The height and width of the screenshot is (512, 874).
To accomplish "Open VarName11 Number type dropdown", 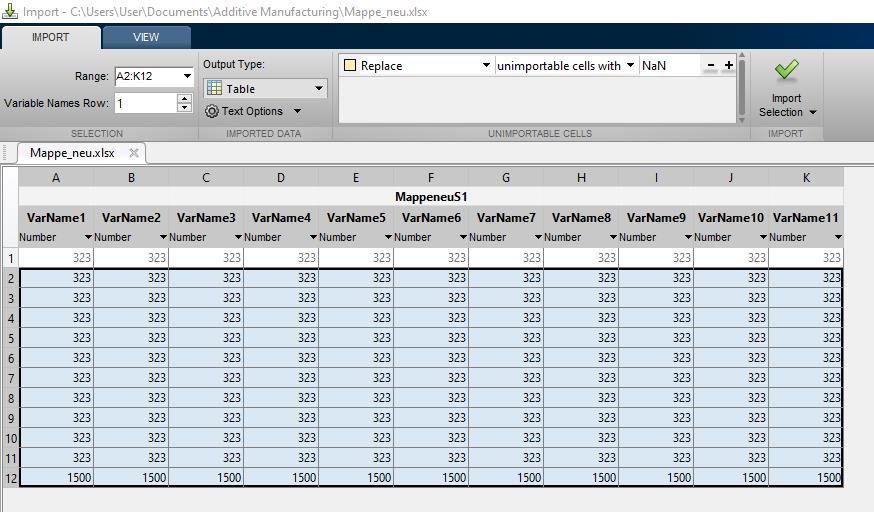I will [x=837, y=237].
